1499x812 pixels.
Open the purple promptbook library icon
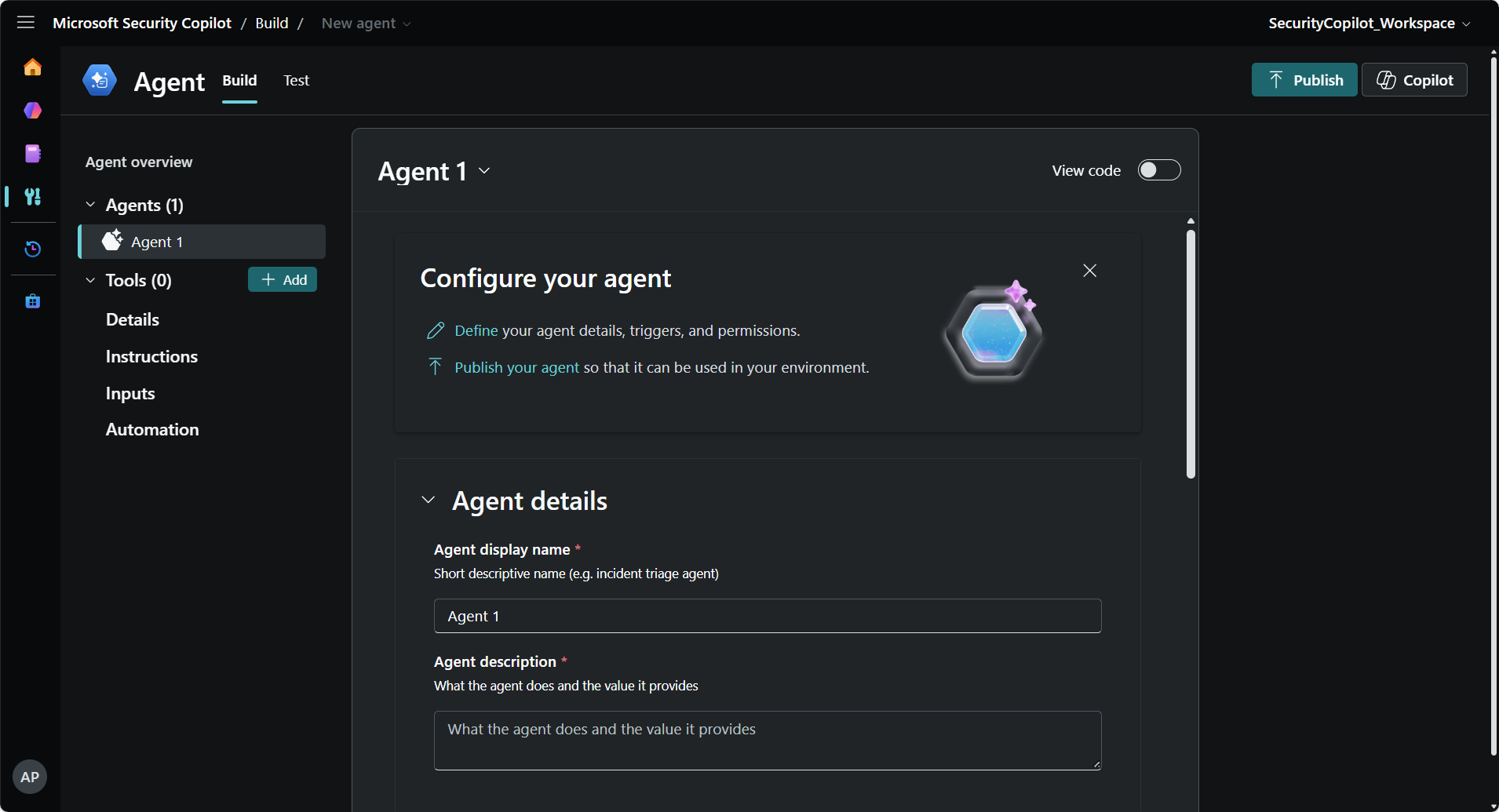click(32, 154)
